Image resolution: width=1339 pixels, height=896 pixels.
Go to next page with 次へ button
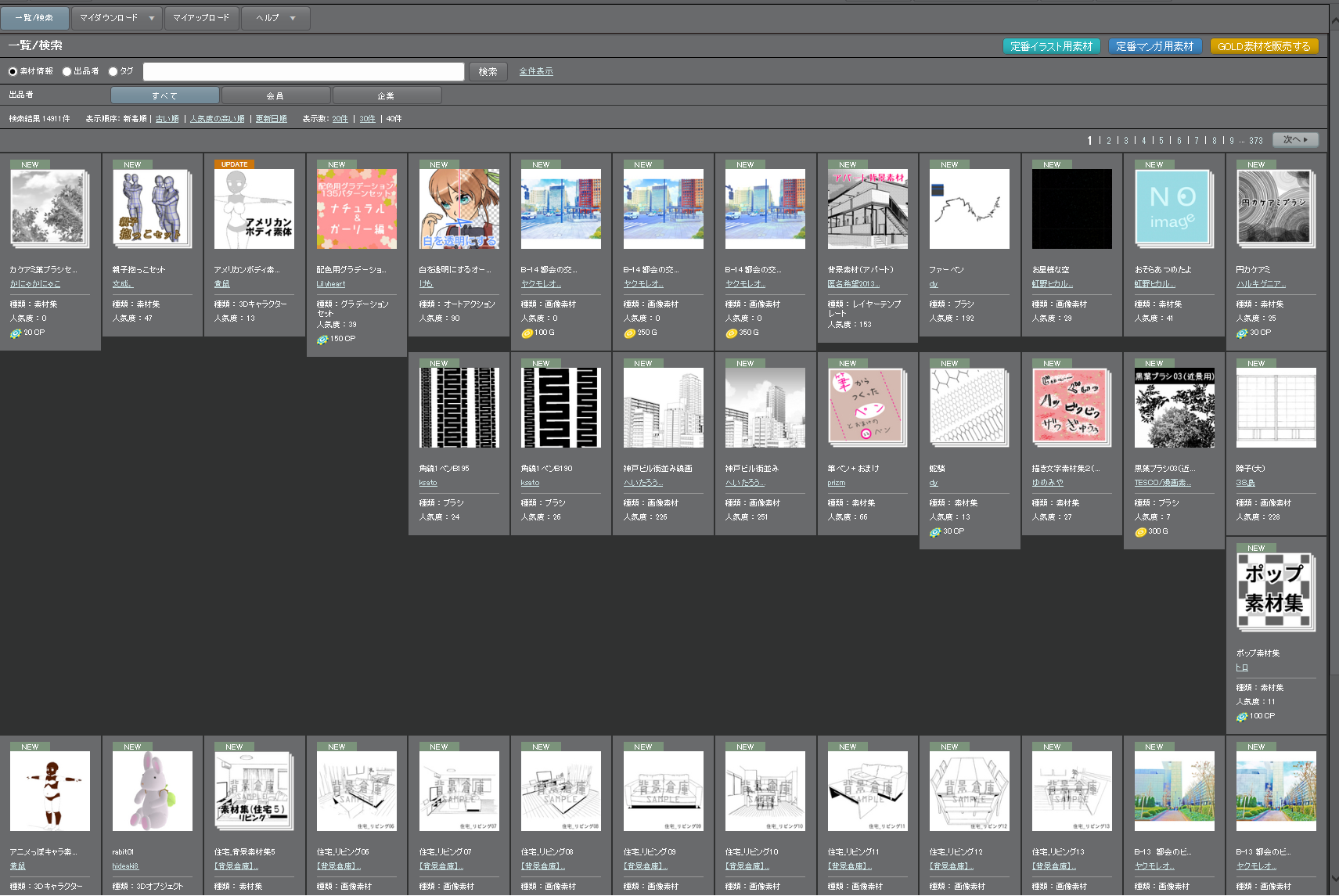point(1295,140)
